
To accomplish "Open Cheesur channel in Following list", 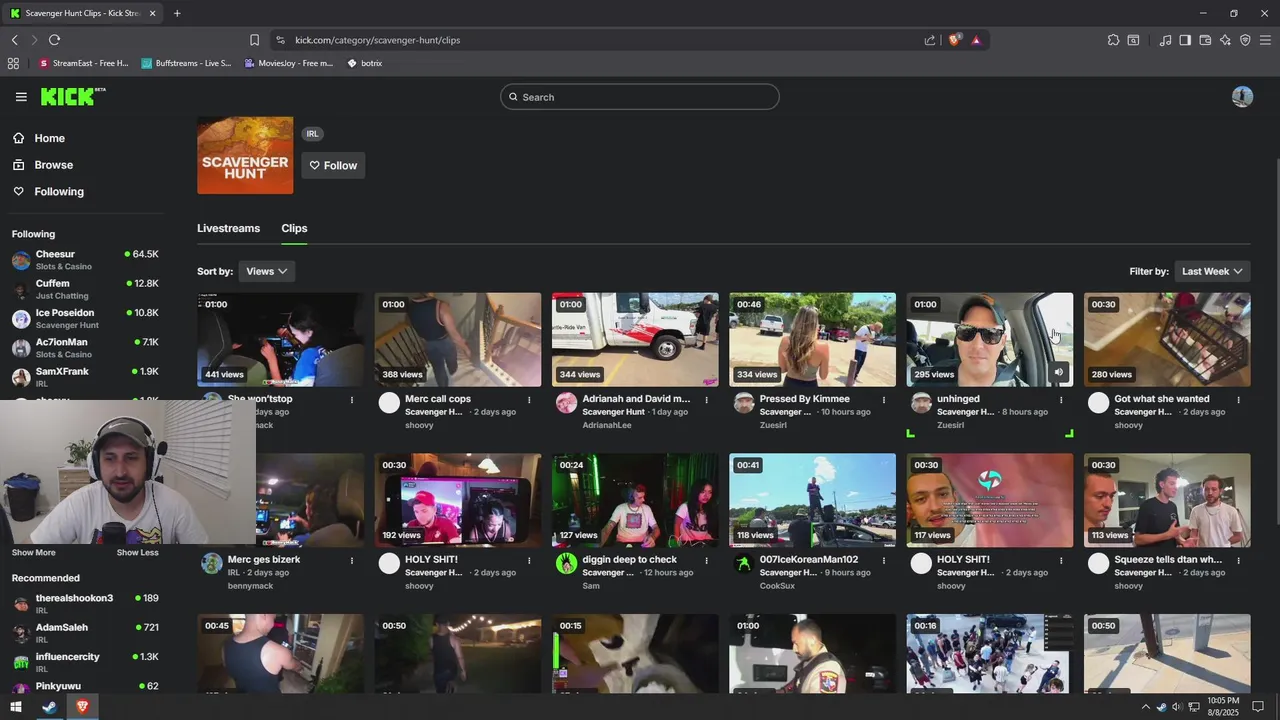I will [85, 260].
